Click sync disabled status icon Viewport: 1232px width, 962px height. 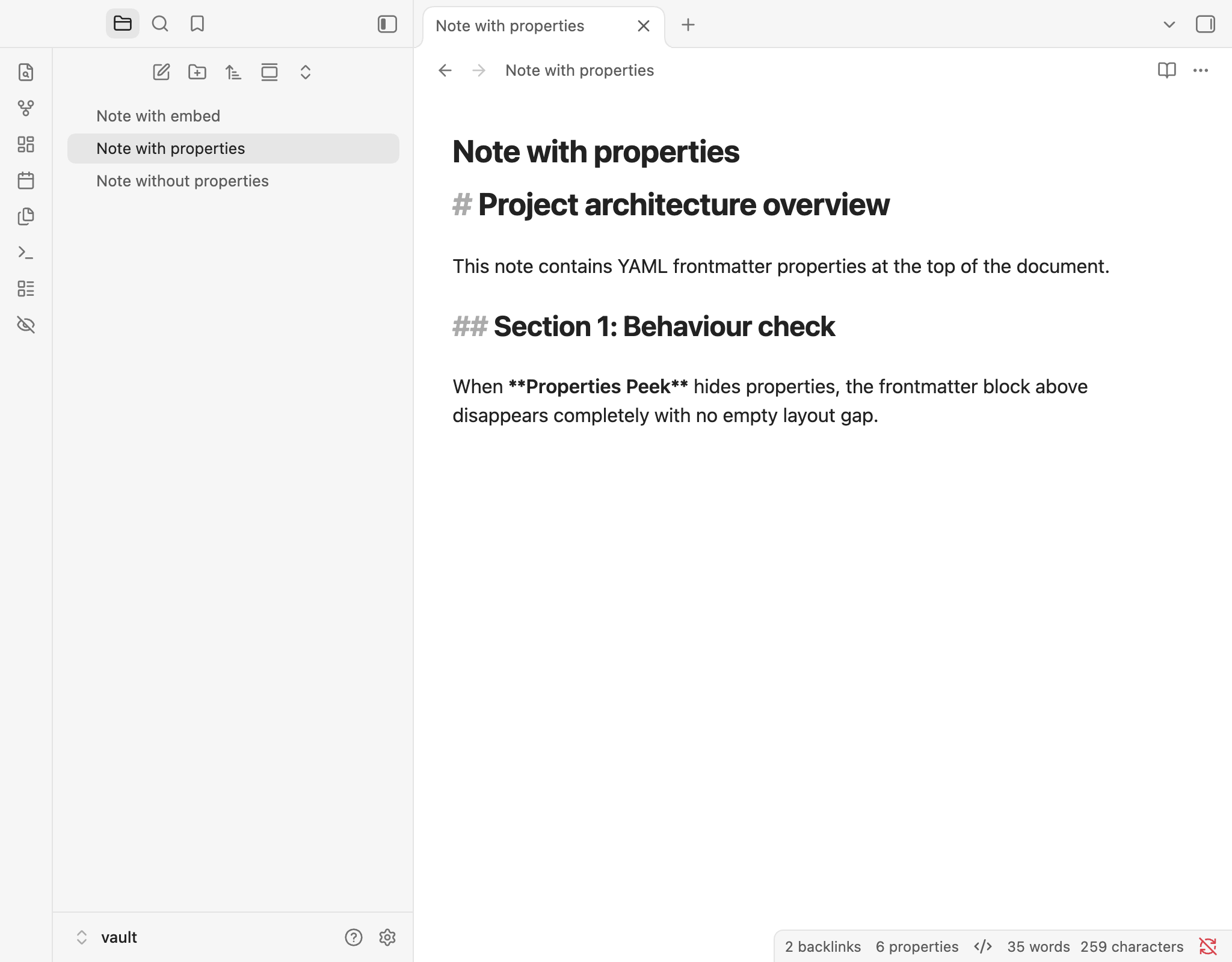pos(1208,947)
